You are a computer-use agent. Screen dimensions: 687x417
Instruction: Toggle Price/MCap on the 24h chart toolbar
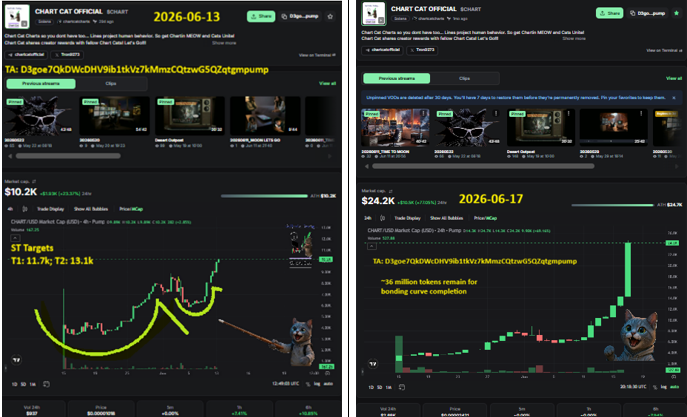[x=485, y=218]
